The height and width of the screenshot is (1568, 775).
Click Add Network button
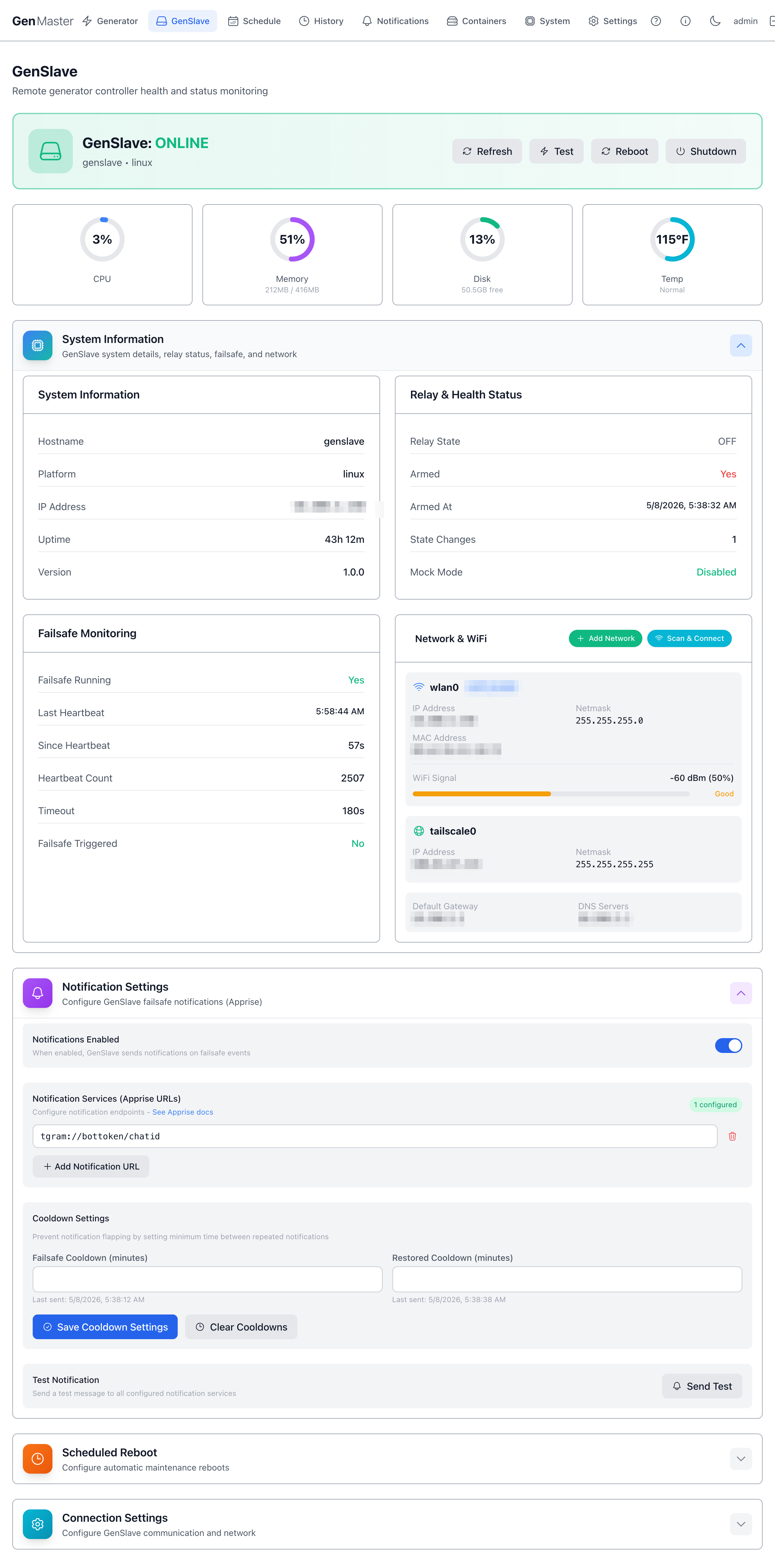click(605, 638)
